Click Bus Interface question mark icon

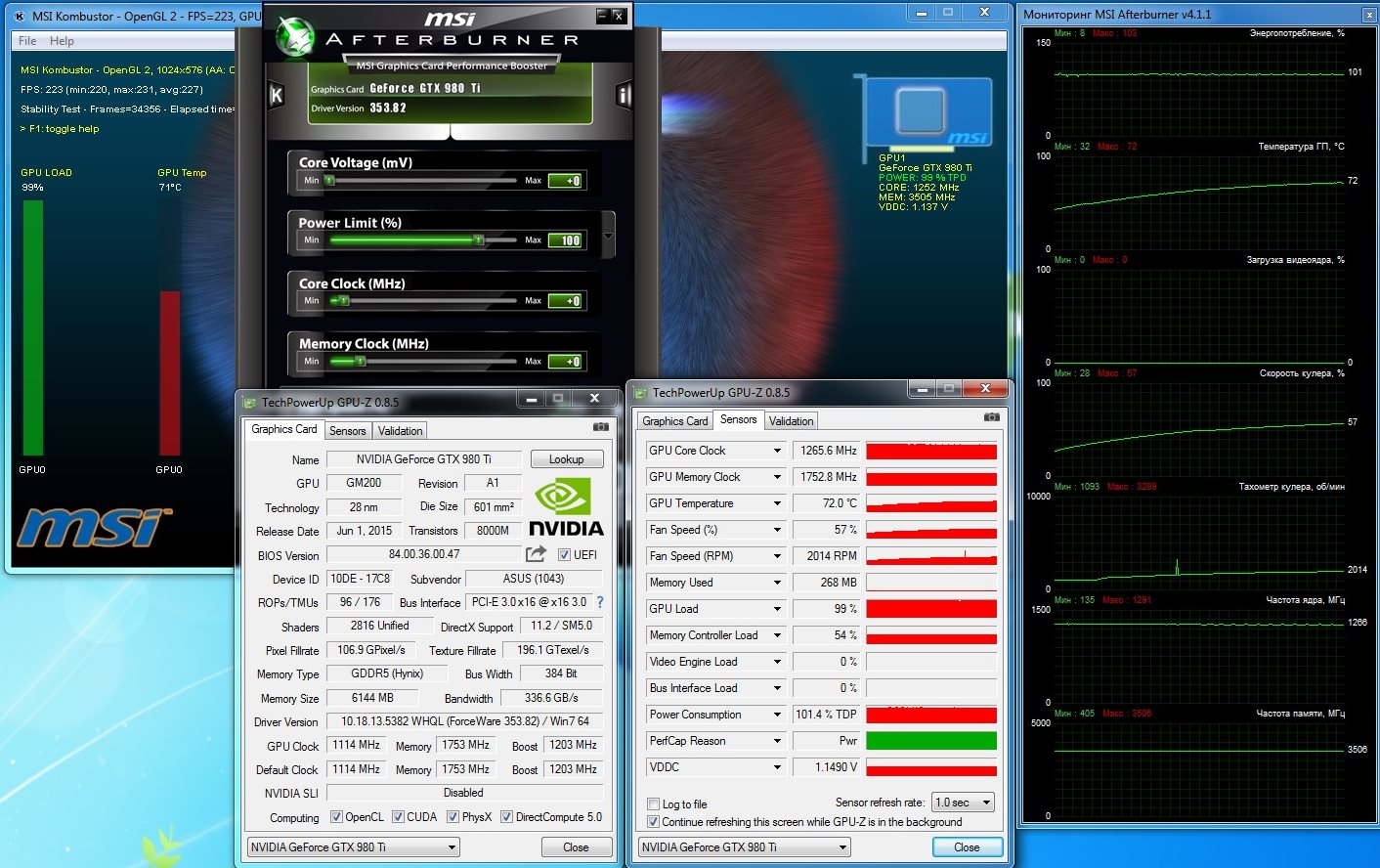pos(600,602)
